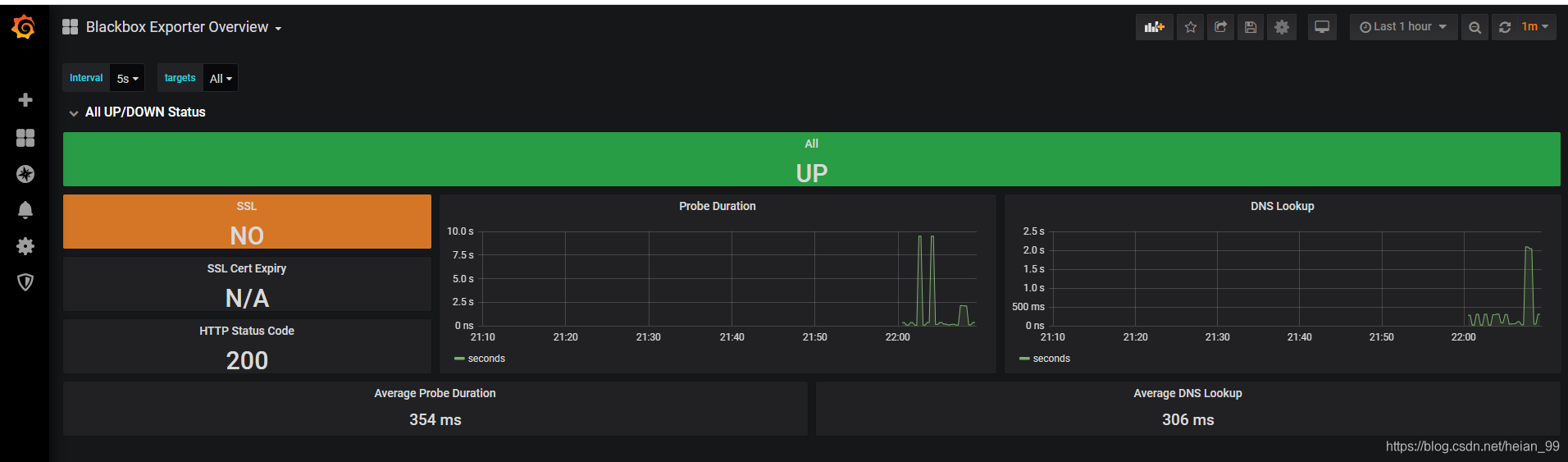Refresh the dashboard now
This screenshot has width=1568, height=462.
[x=1504, y=27]
